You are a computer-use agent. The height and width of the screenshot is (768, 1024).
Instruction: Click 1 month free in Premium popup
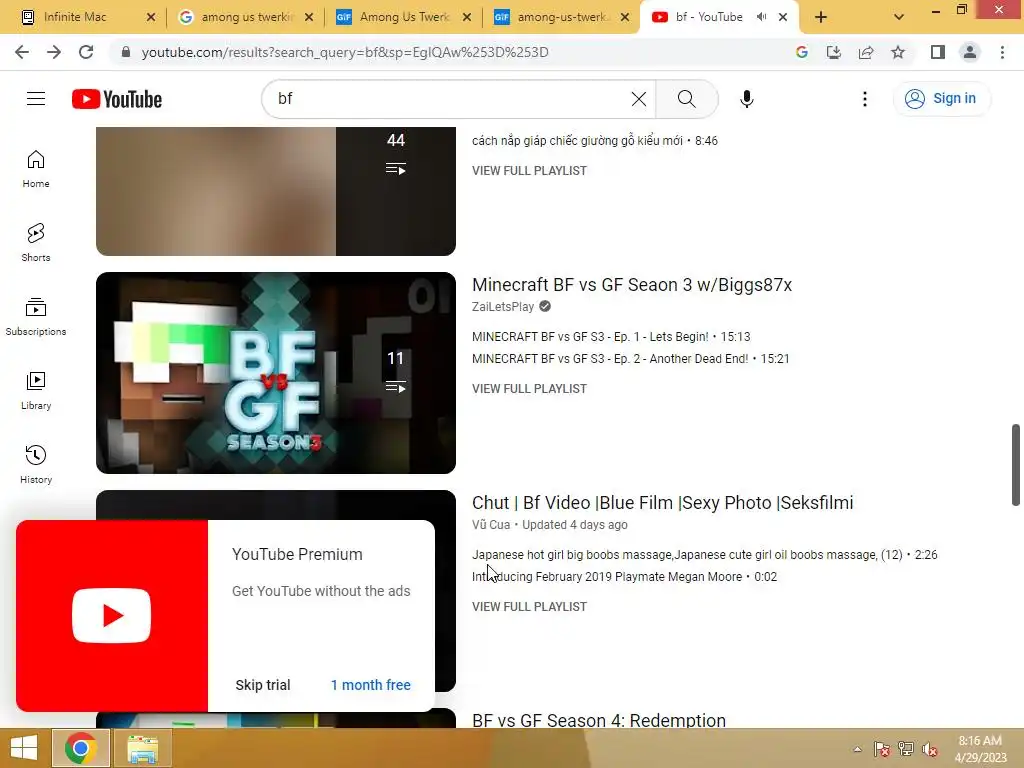(370, 685)
